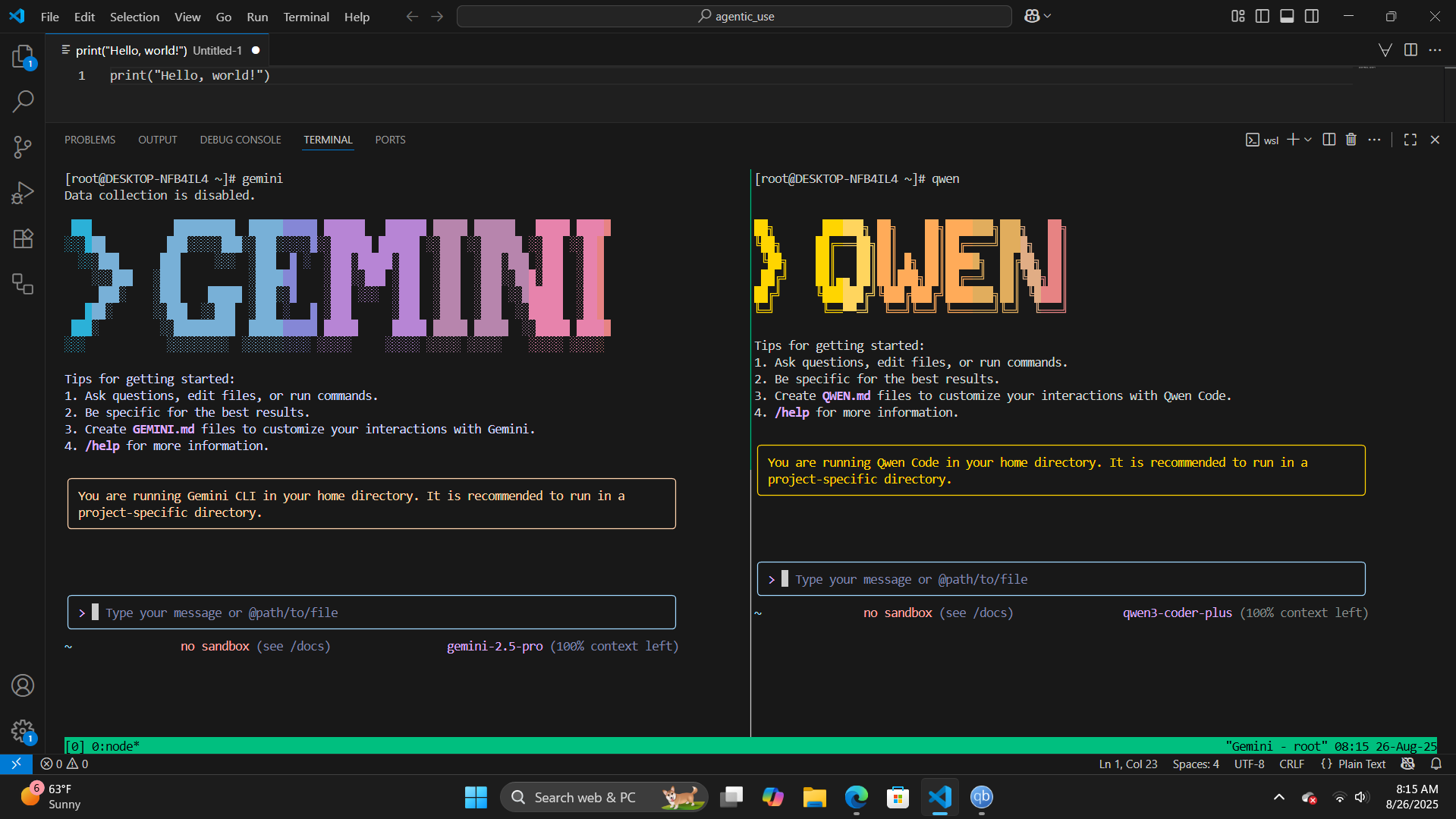
Task: Toggle primary side bar layout button
Action: 1263,16
